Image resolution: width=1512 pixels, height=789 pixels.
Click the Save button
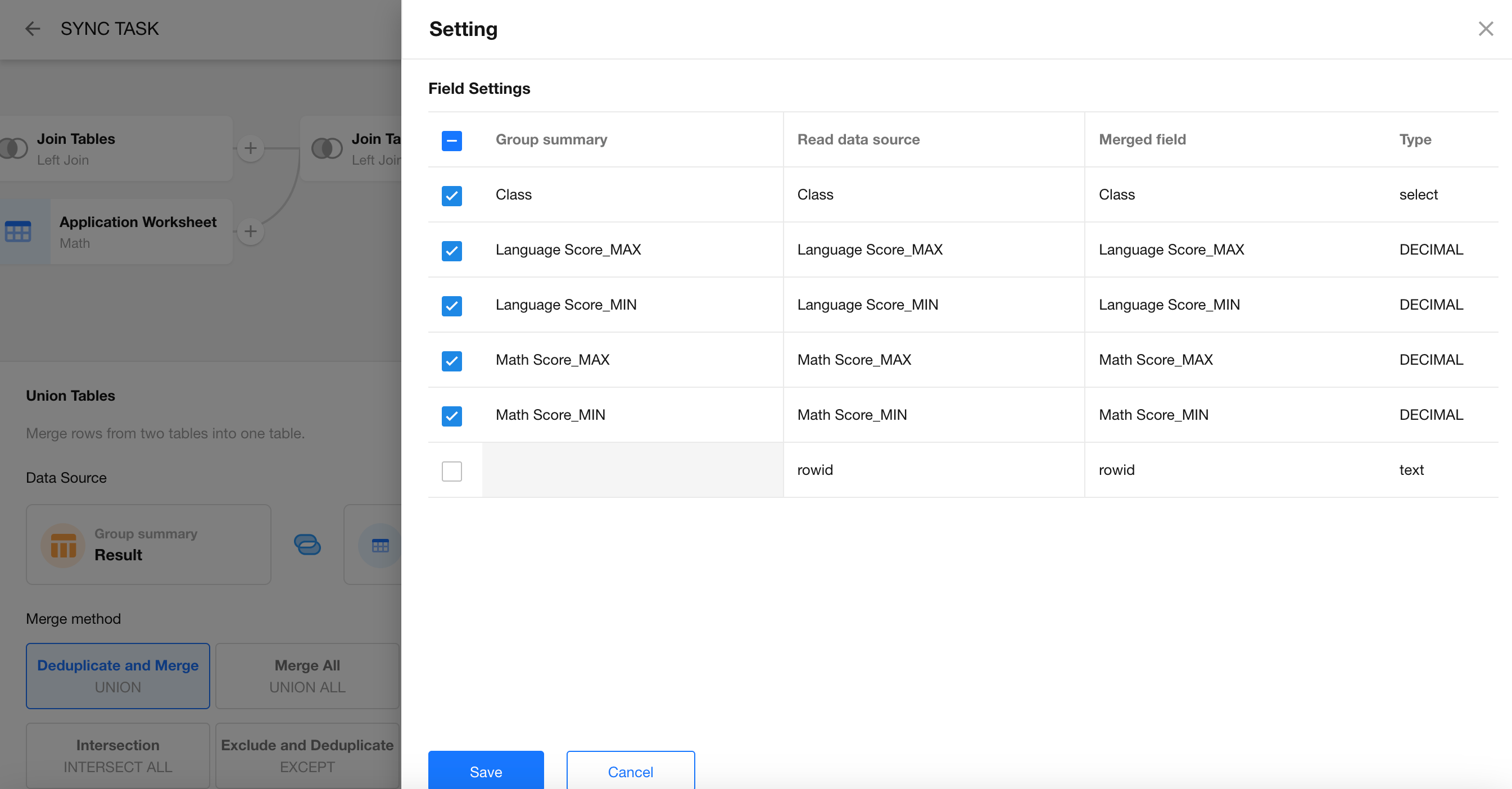point(486,771)
